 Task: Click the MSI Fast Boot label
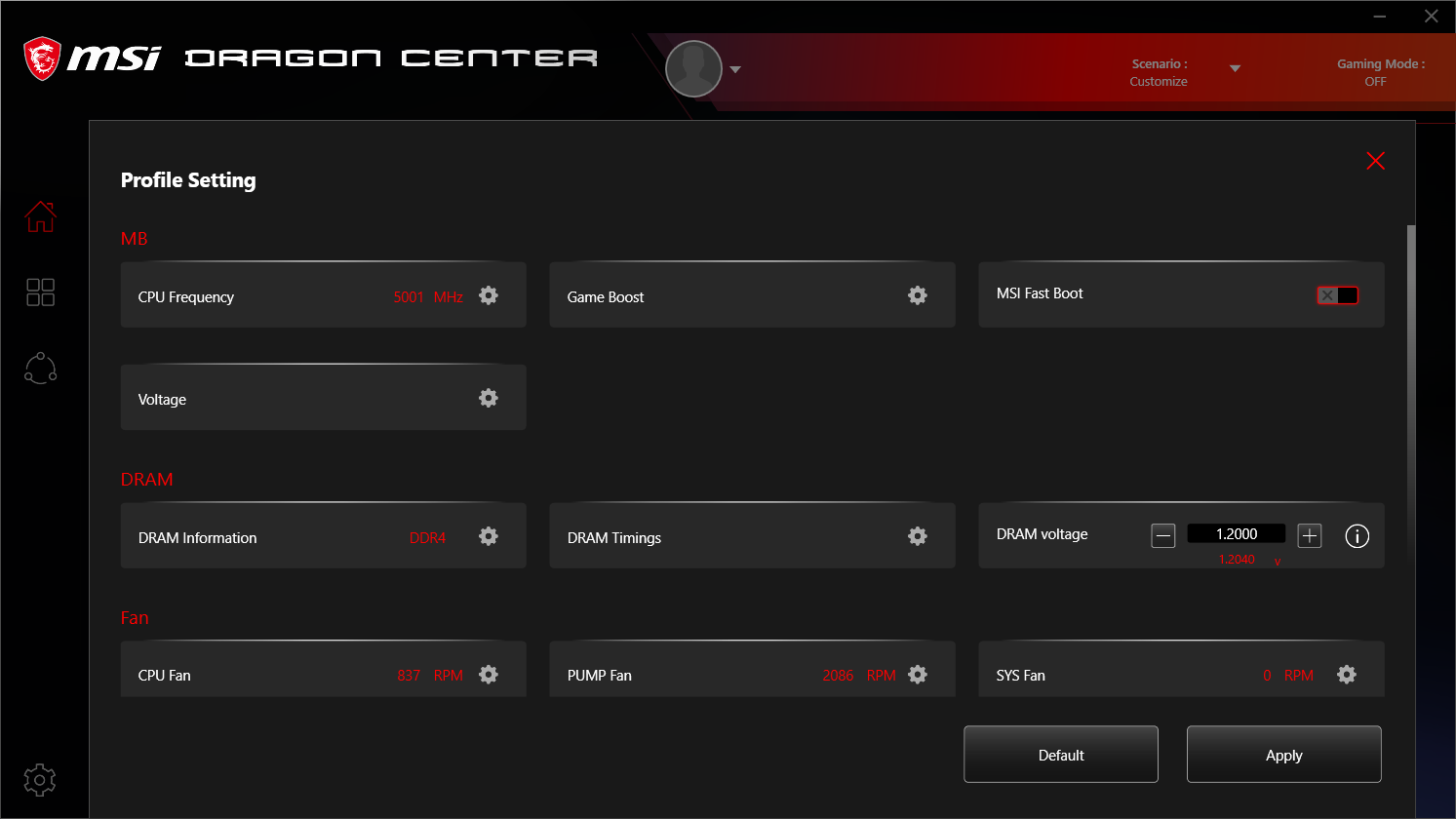(1040, 293)
